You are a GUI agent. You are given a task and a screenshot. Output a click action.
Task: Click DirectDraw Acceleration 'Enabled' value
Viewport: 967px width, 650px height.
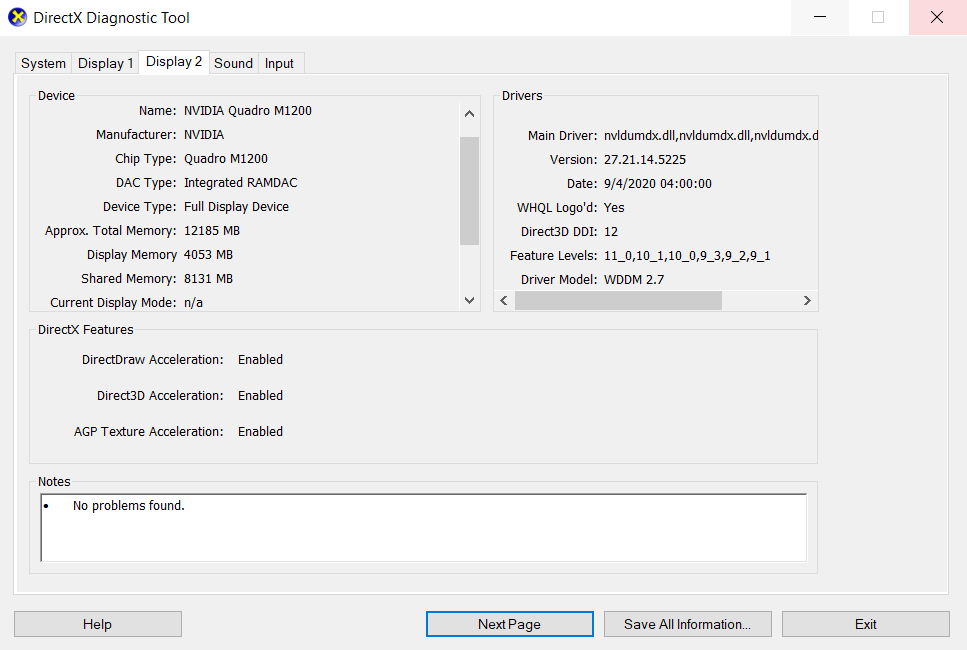pyautogui.click(x=260, y=360)
